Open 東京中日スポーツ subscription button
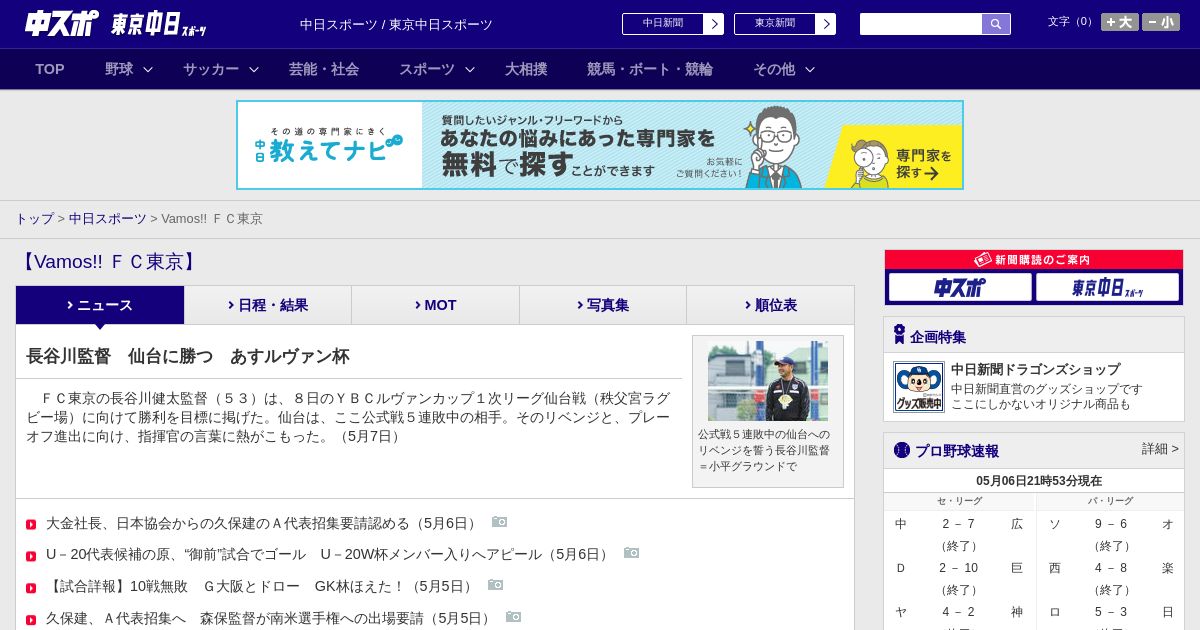The width and height of the screenshot is (1200, 630). pyautogui.click(x=1107, y=288)
